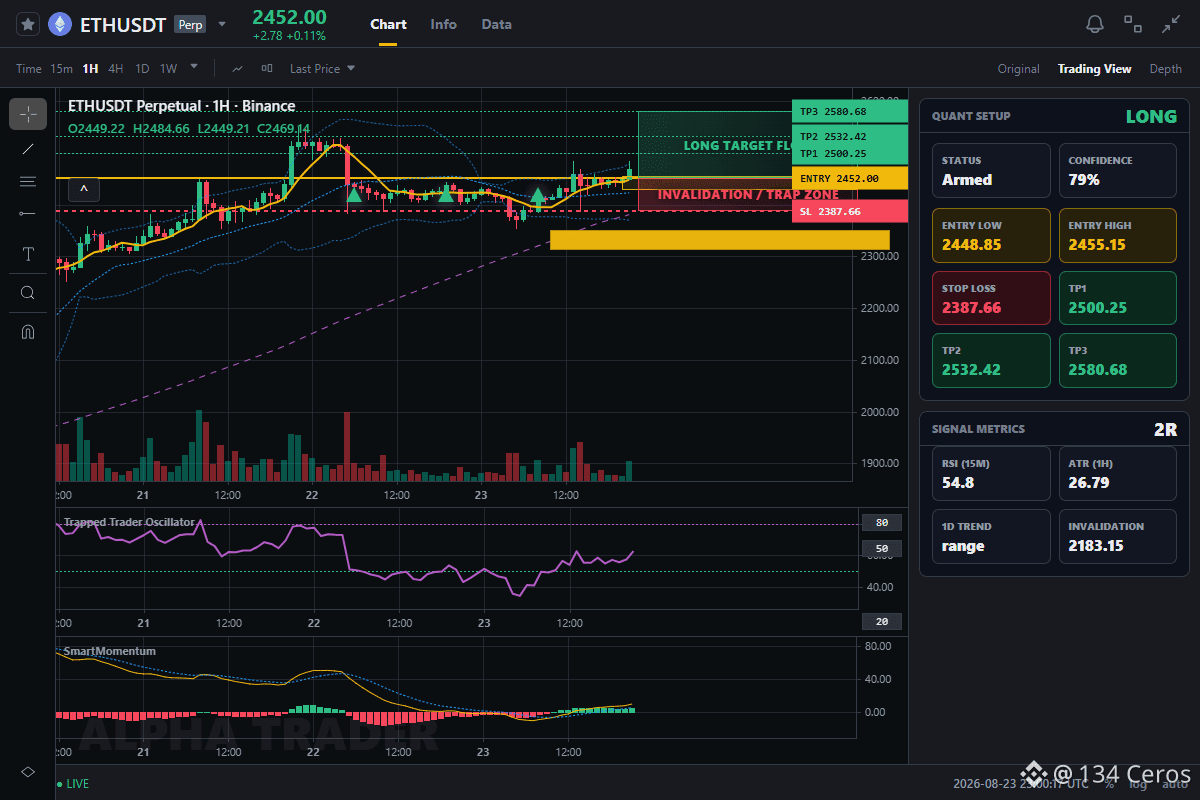Expand the ETHUSDT pair selector arrow
The image size is (1200, 800).
click(222, 24)
